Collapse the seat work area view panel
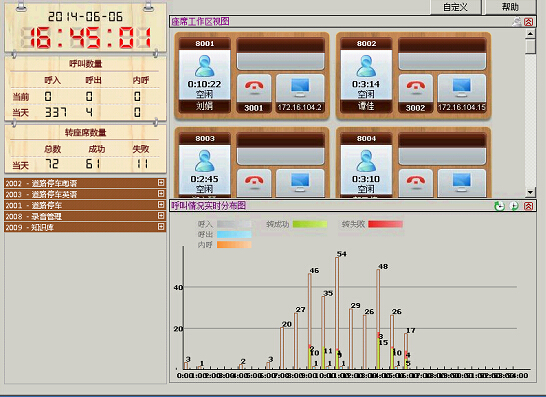Image resolution: width=546 pixels, height=397 pixels. pos(529,22)
